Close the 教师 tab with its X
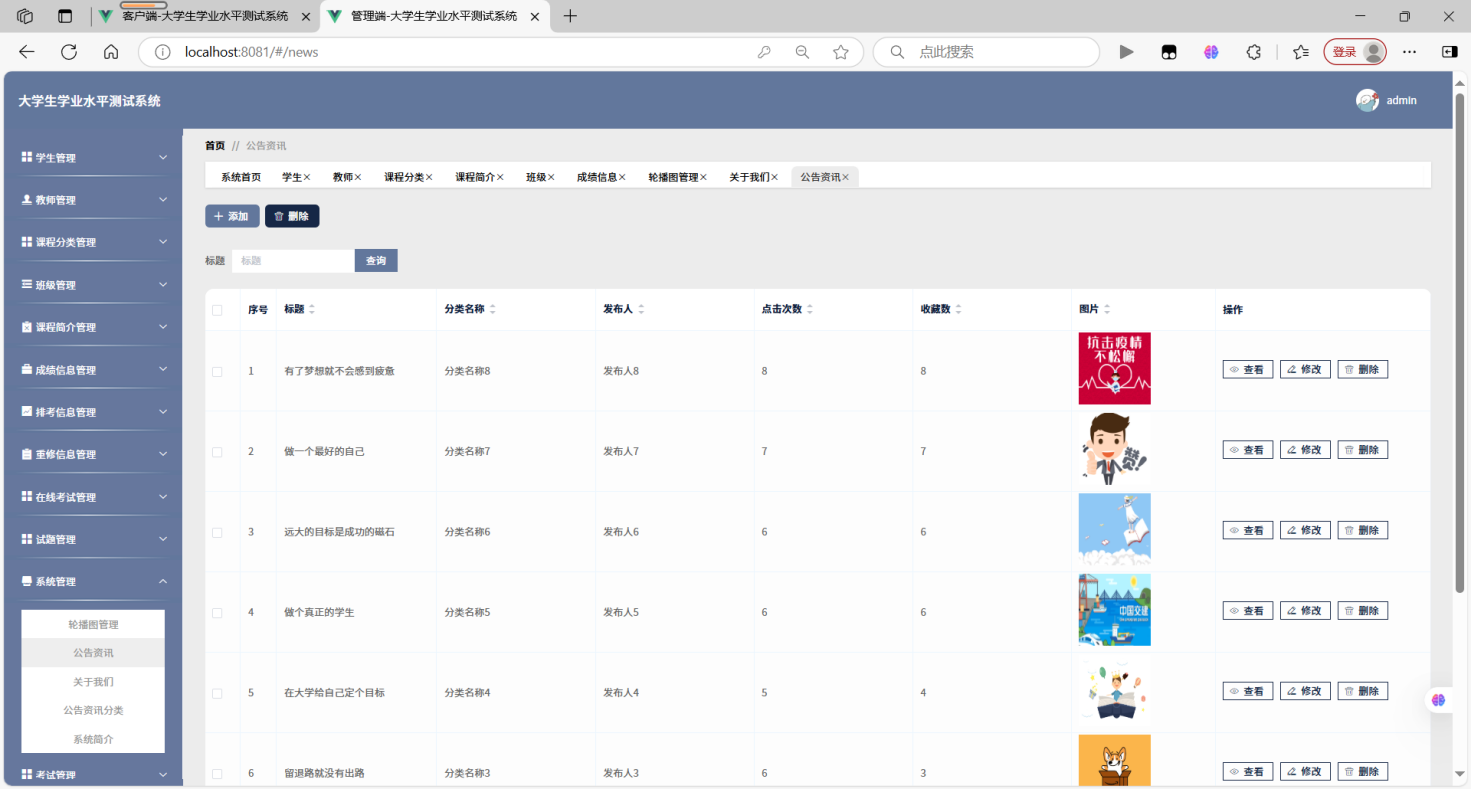 (x=358, y=177)
